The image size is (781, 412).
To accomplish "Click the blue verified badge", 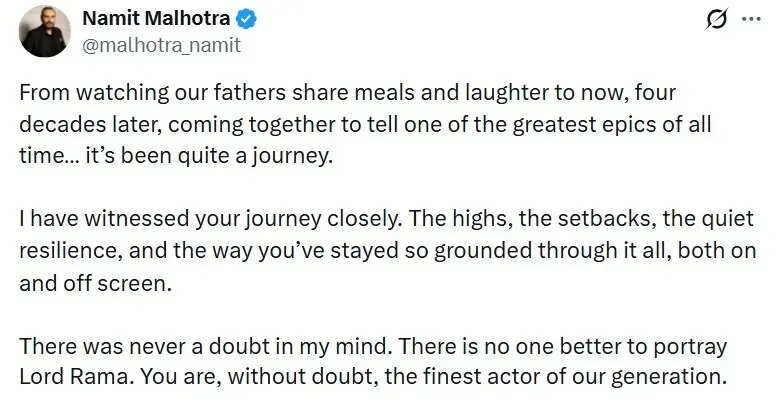I will coord(241,19).
